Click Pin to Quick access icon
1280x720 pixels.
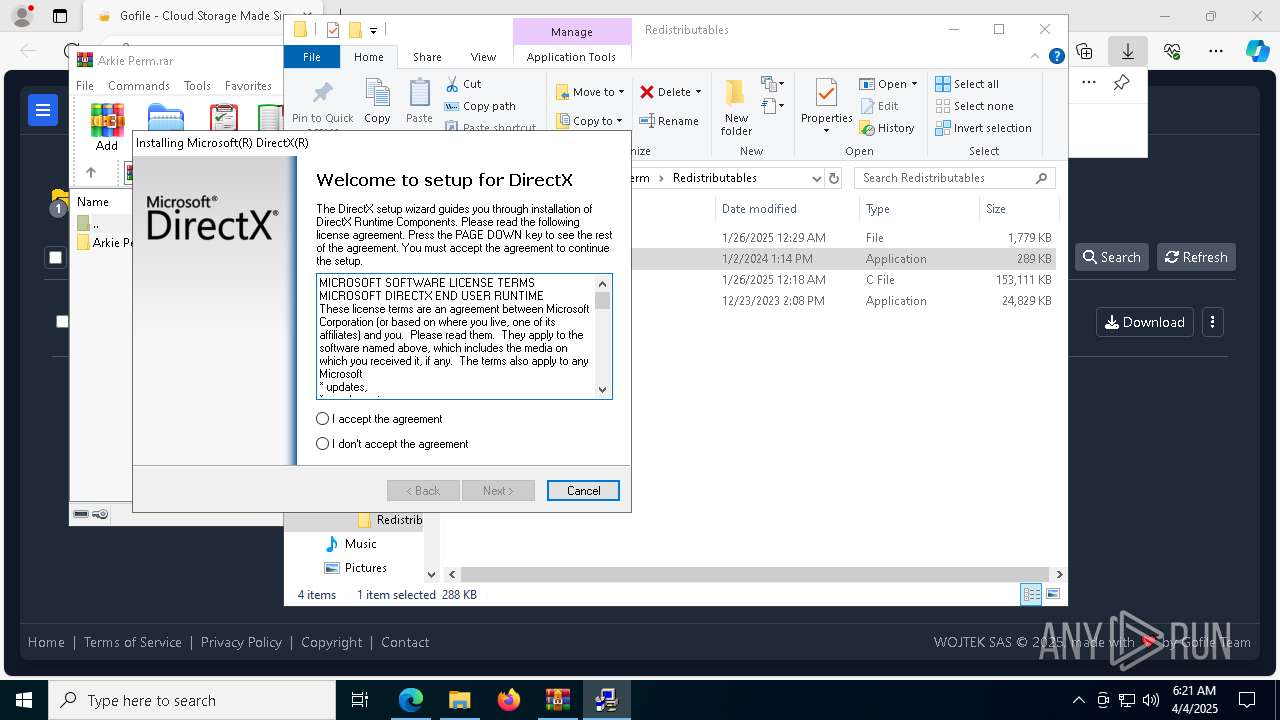[x=322, y=94]
